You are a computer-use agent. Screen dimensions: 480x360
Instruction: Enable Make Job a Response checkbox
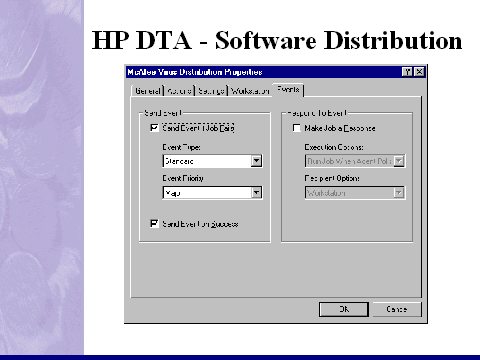tap(296, 128)
